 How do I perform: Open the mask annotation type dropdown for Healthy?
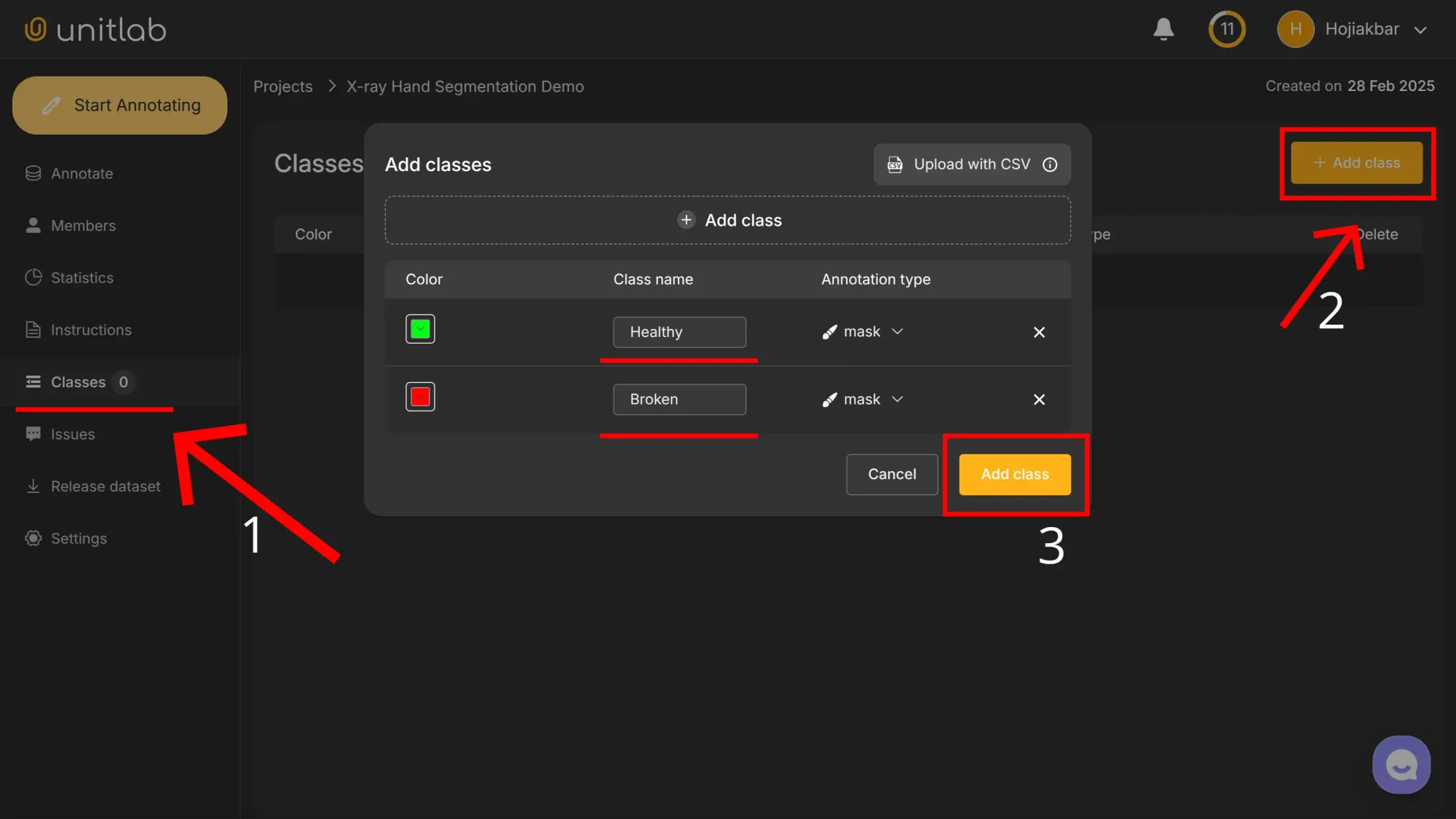862,332
